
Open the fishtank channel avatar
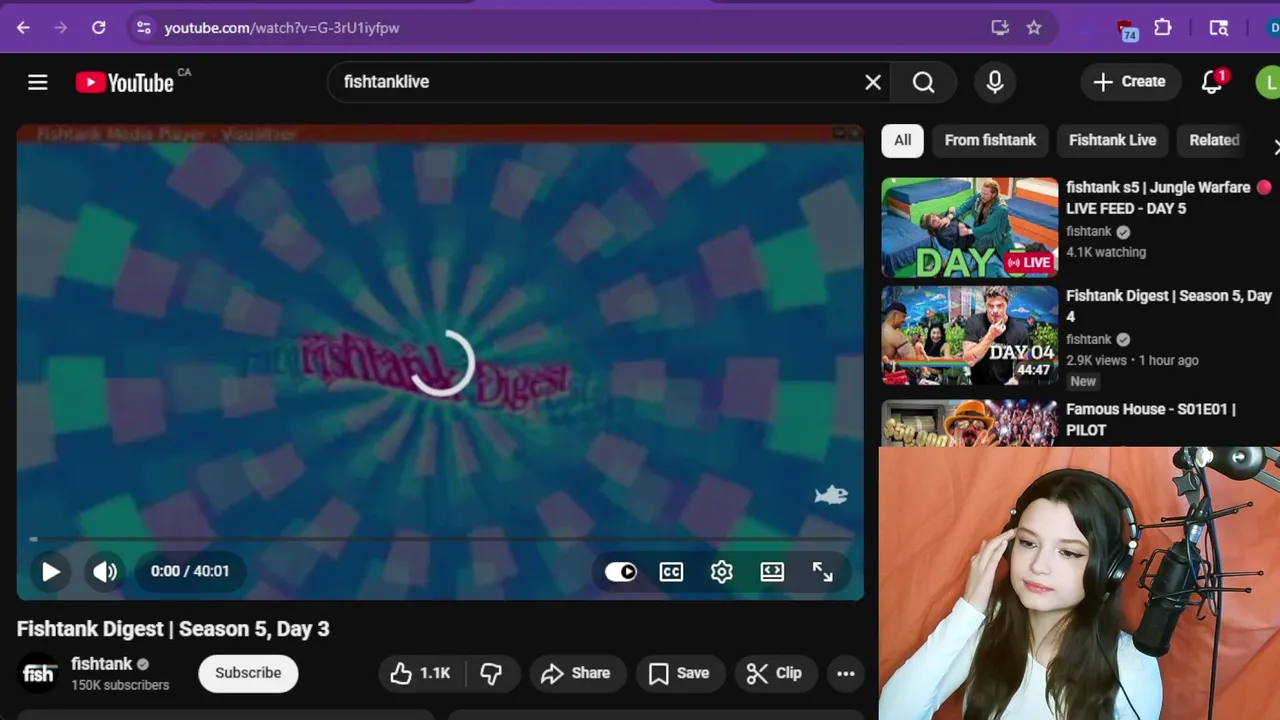pos(38,673)
